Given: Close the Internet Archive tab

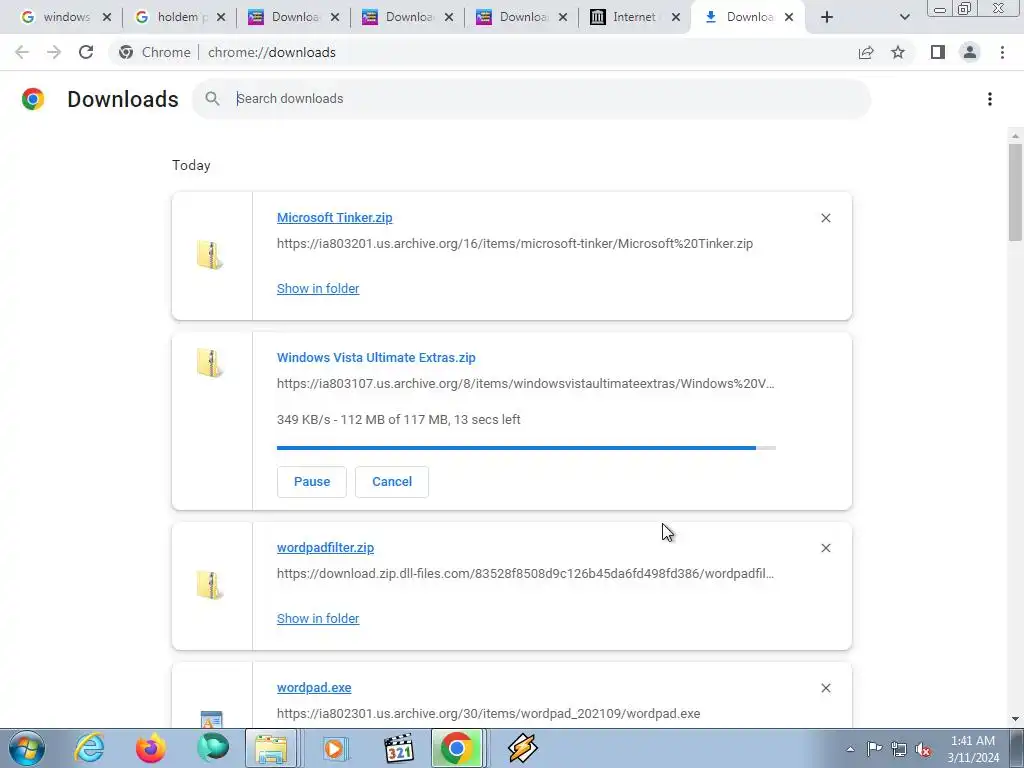Looking at the screenshot, I should coord(676,17).
